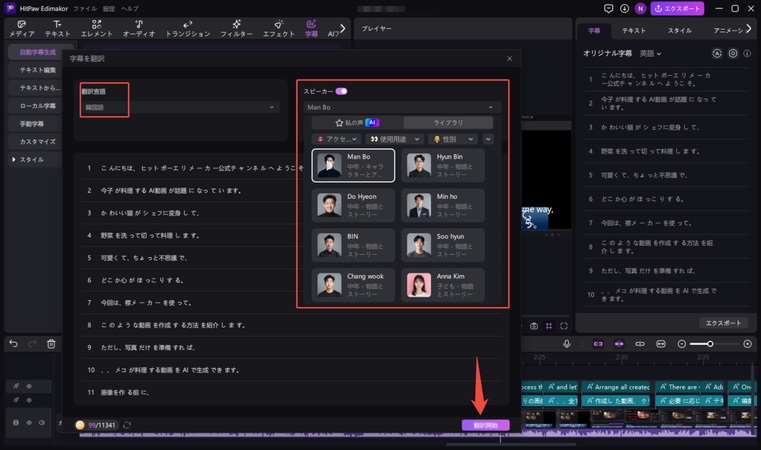Image resolution: width=761 pixels, height=450 pixels.
Task: Toggle the スピーカー (Speaker) switch
Action: click(x=341, y=91)
